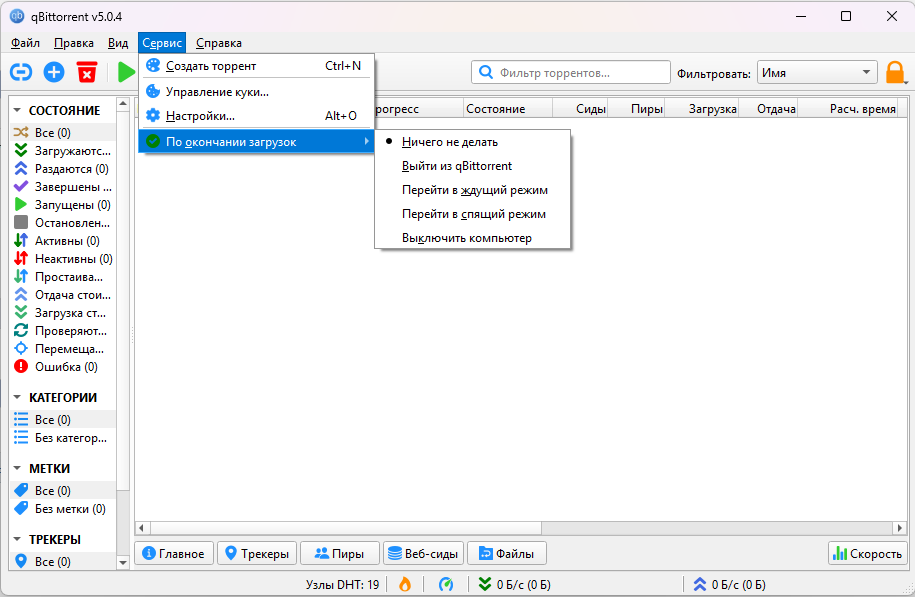Select Запущены (0) status filter
Image resolution: width=915 pixels, height=597 pixels.
coord(62,205)
